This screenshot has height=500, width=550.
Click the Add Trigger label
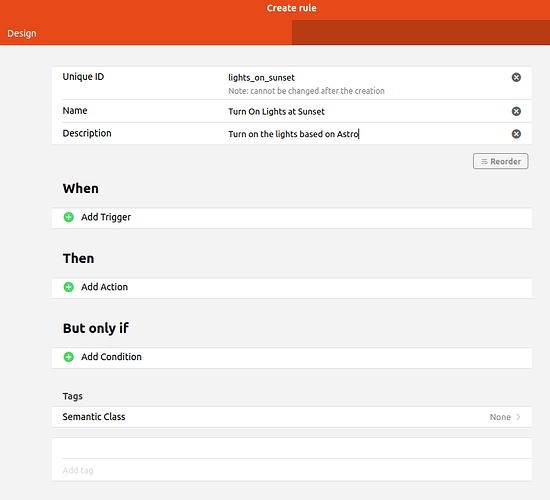coord(106,217)
